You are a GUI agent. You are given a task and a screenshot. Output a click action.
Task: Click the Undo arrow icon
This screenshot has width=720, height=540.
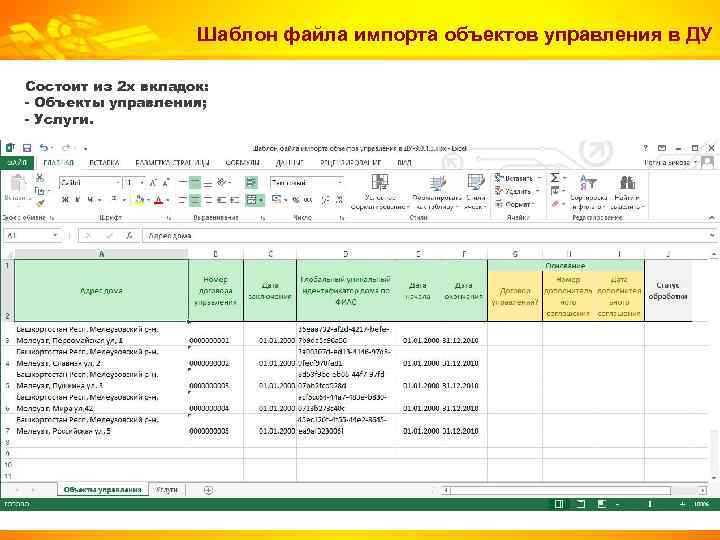(x=43, y=148)
